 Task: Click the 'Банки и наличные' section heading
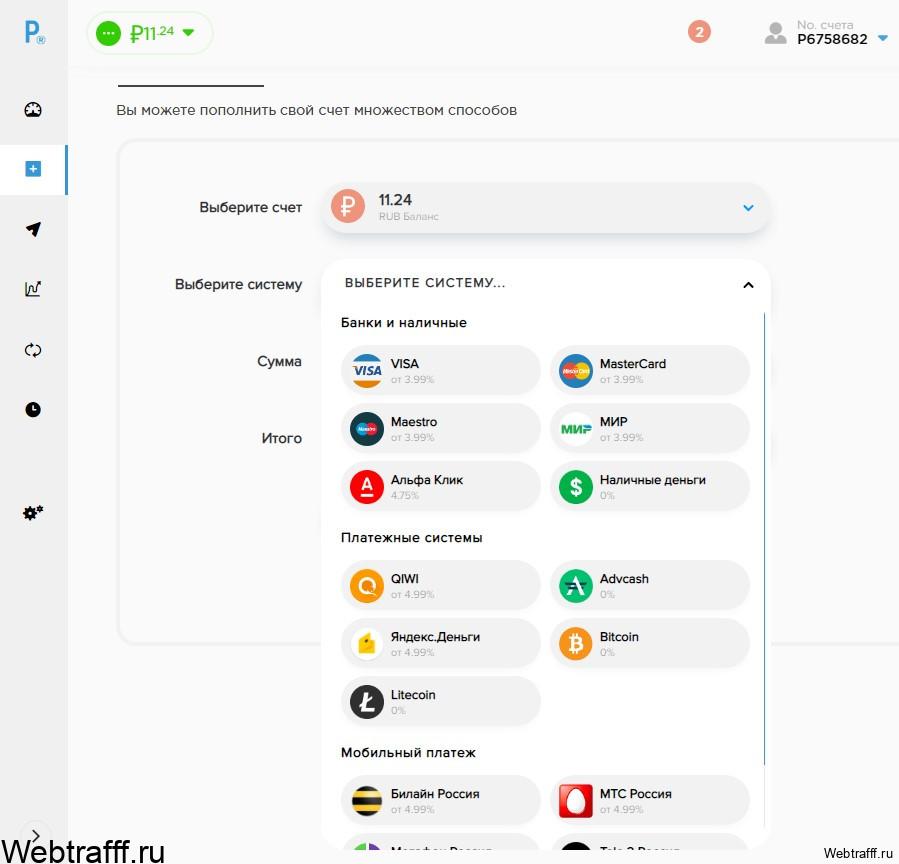pos(404,323)
